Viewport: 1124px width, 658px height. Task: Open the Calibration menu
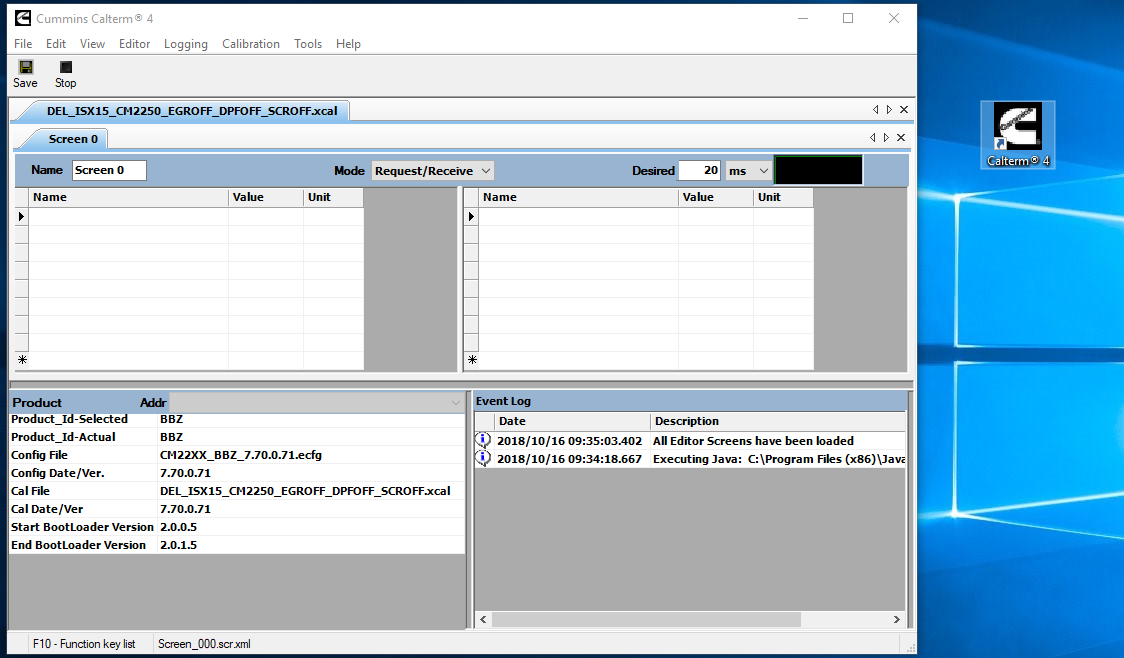(250, 43)
